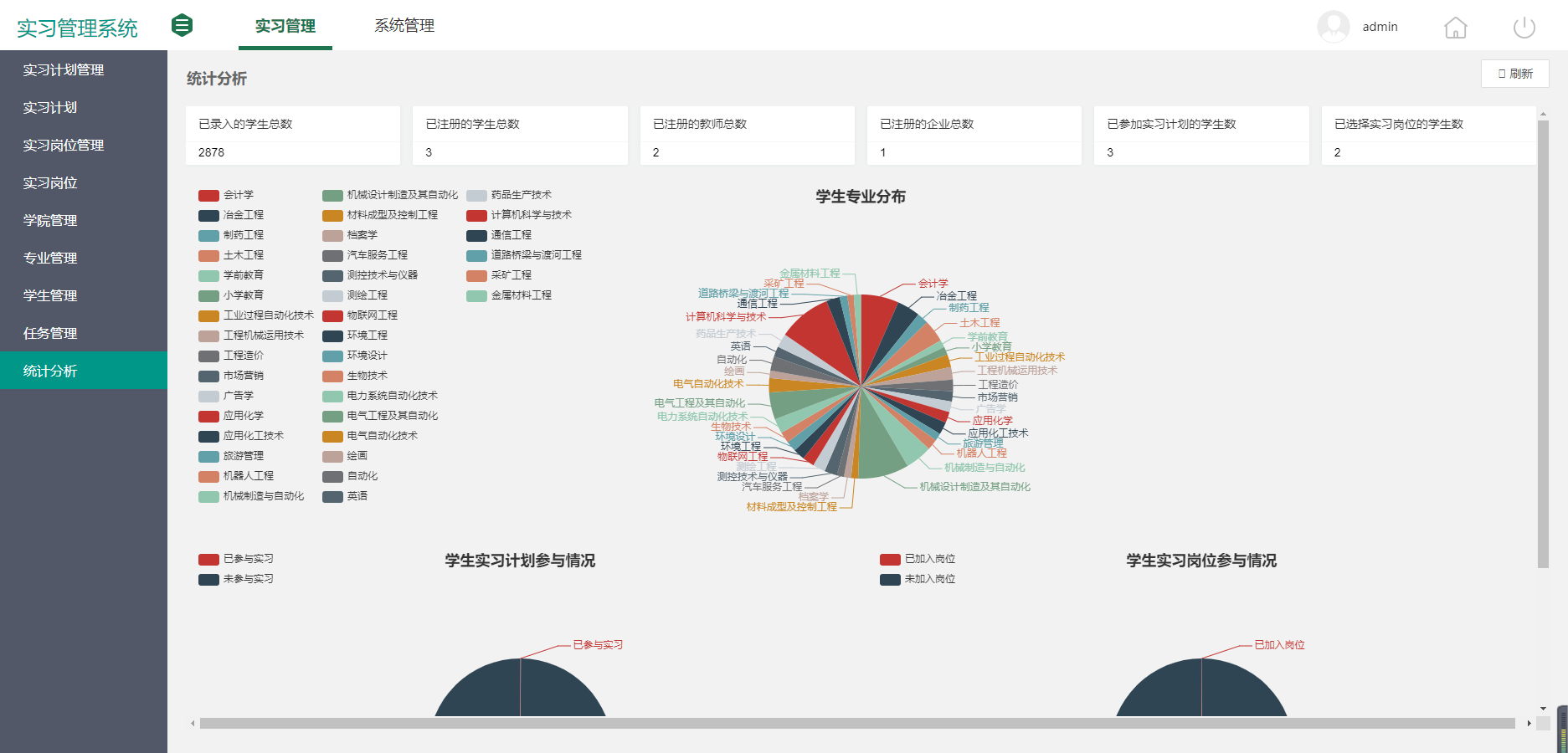Click the scroll-right arrow on horizontal scrollbar
Viewport: 1568px width, 753px height.
(1529, 724)
